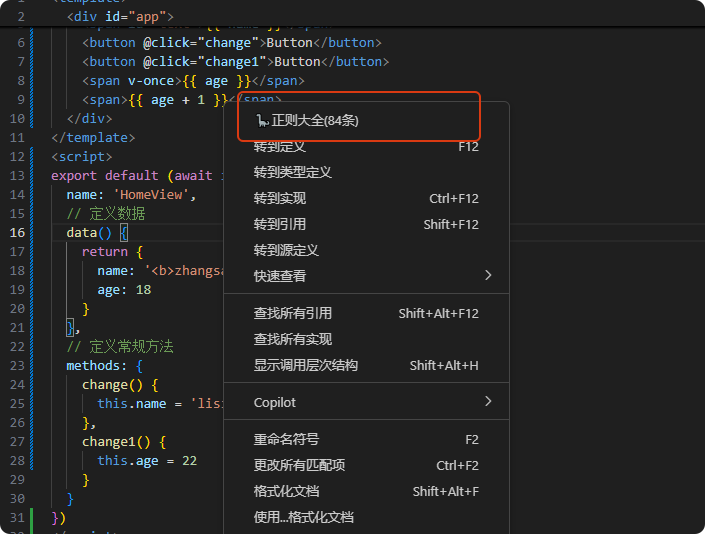Image resolution: width=705 pixels, height=534 pixels.
Task: Select 查找所有引用 in the context menu
Action: 292,313
